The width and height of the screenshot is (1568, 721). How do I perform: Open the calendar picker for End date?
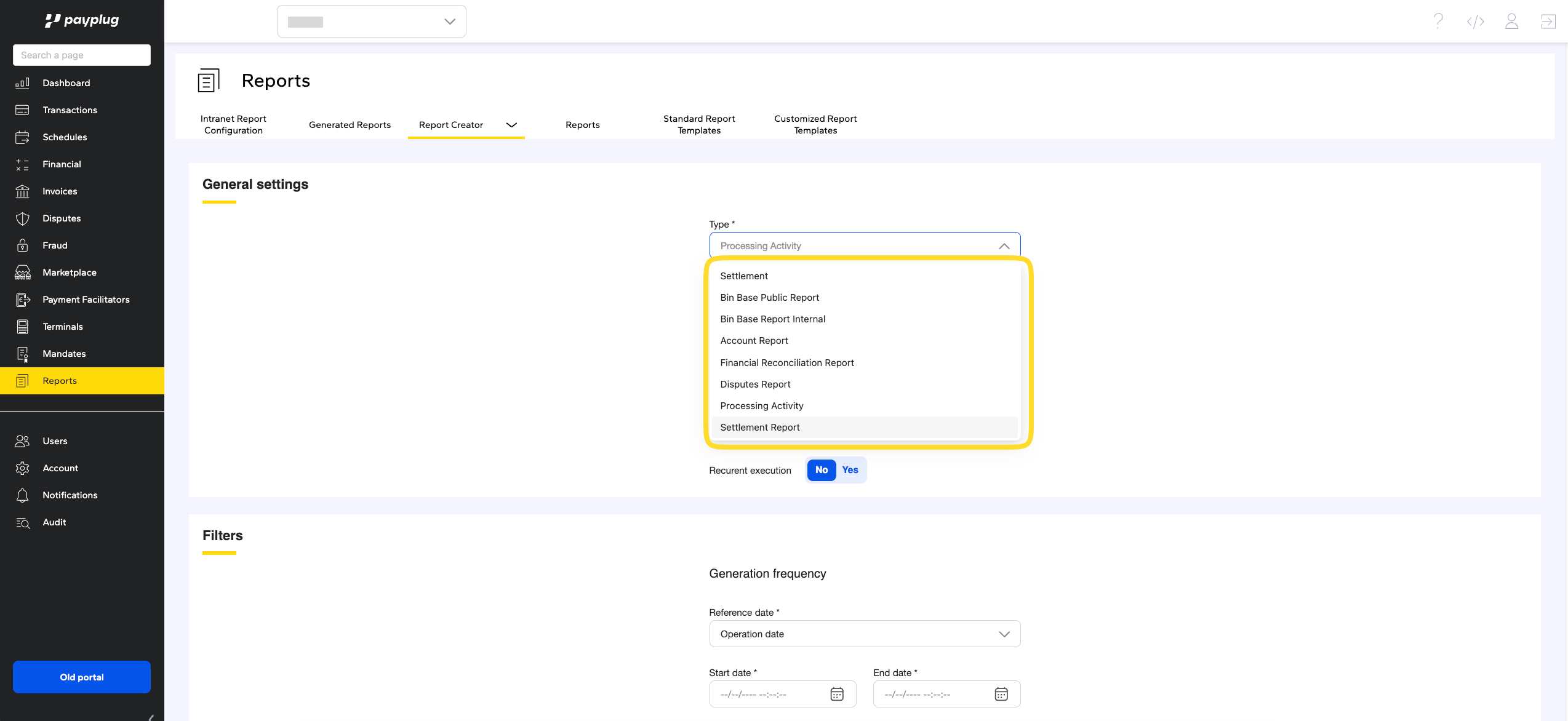(1001, 694)
